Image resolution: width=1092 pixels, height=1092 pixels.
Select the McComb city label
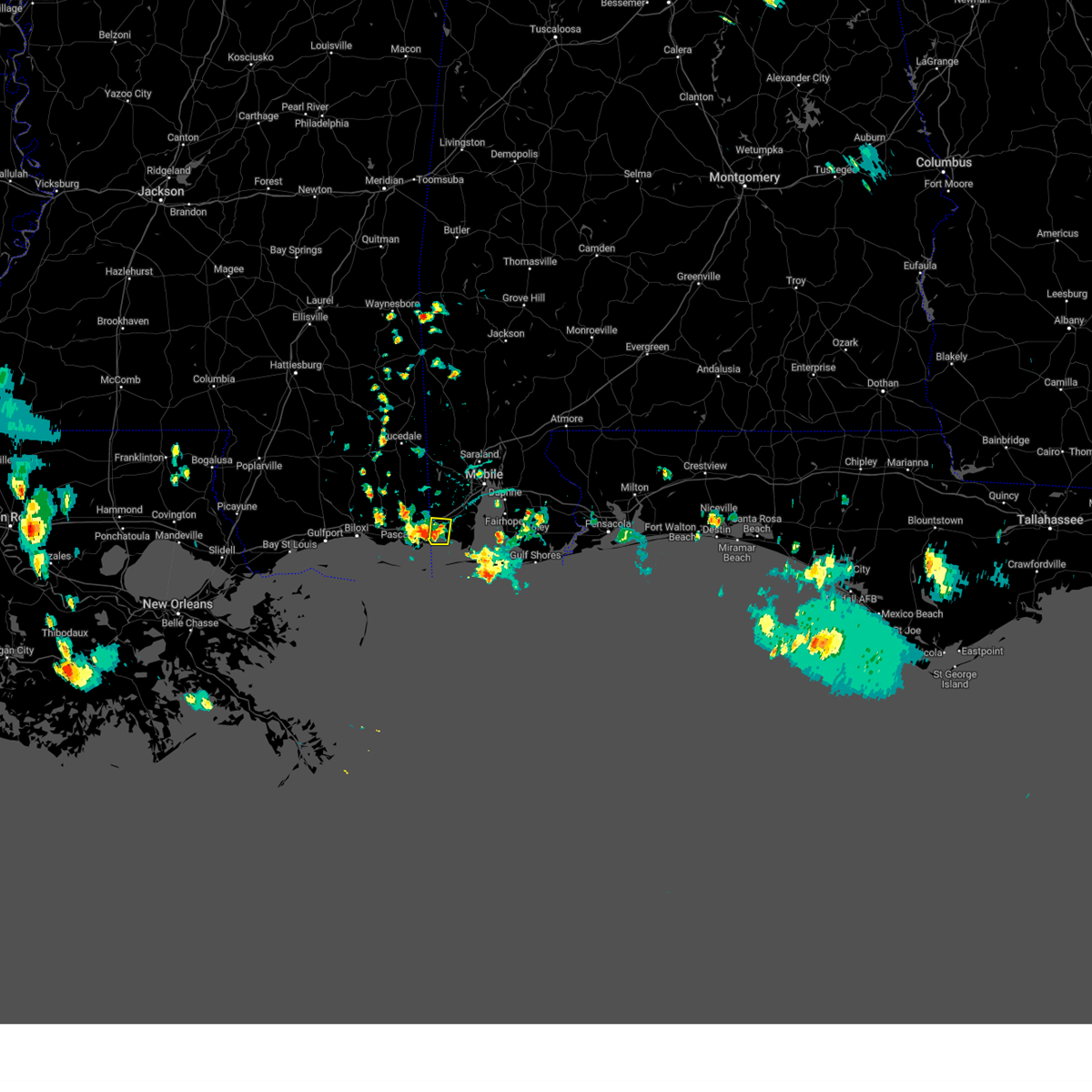pos(120,379)
